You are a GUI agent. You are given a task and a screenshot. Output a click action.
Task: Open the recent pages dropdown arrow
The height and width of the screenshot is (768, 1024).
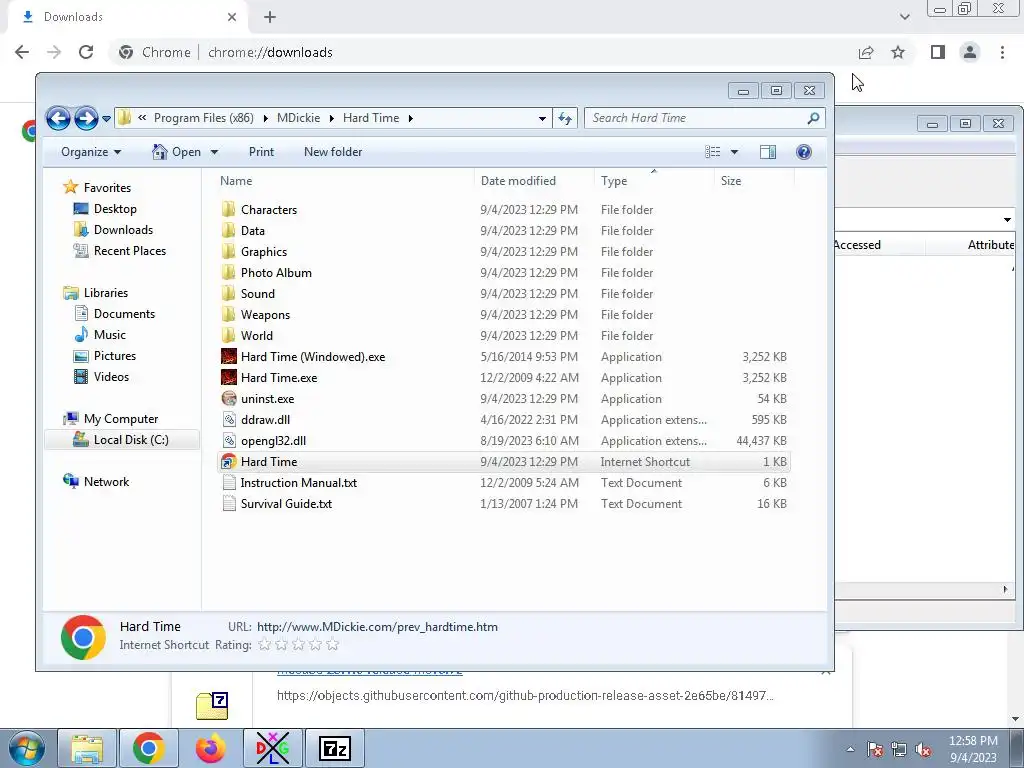[x=106, y=119]
